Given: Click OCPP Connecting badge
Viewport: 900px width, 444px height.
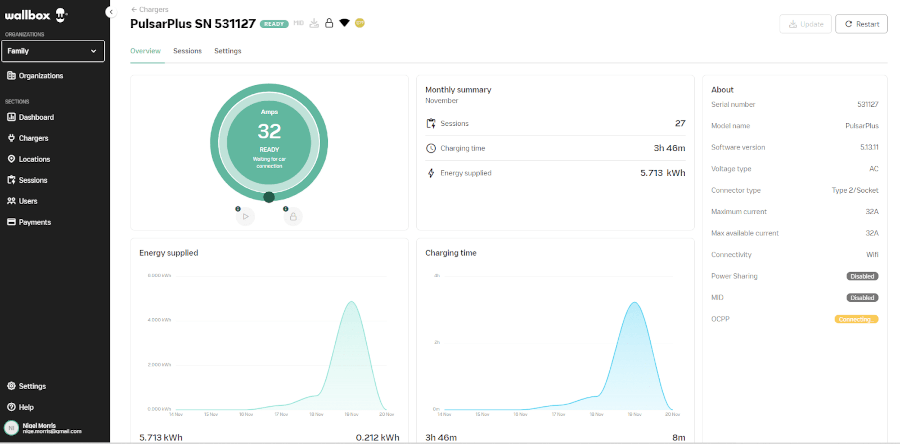Looking at the screenshot, I should [x=856, y=320].
